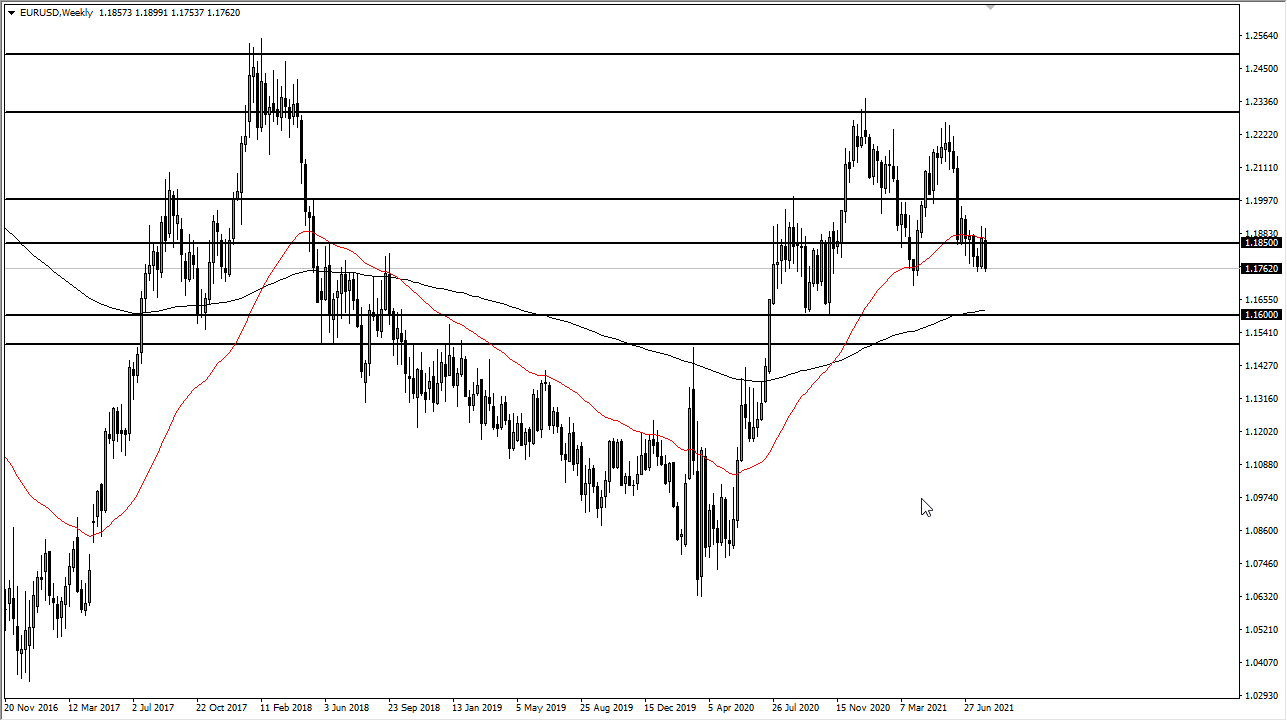The width and height of the screenshot is (1287, 721).
Task: Open the OHLC quote dropdown arrow
Action: coord(10,13)
